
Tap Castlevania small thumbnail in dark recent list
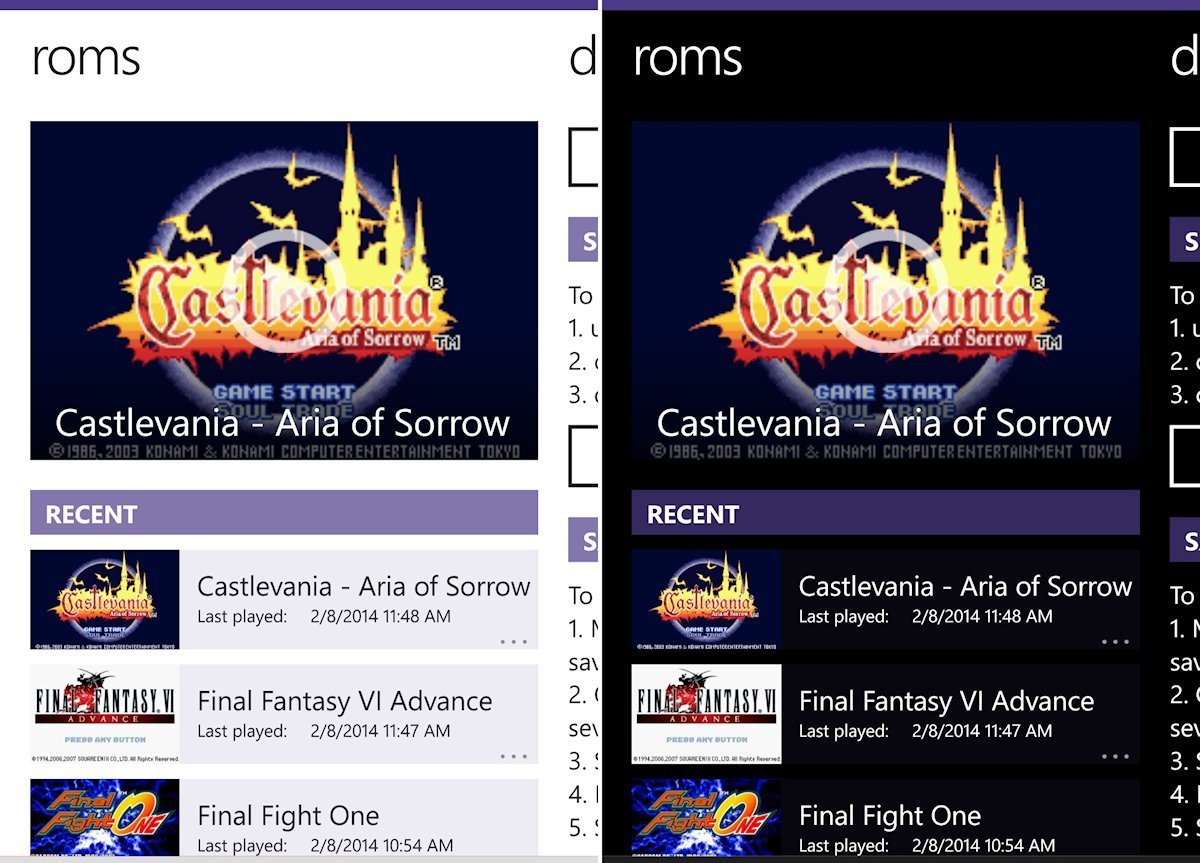tap(706, 599)
